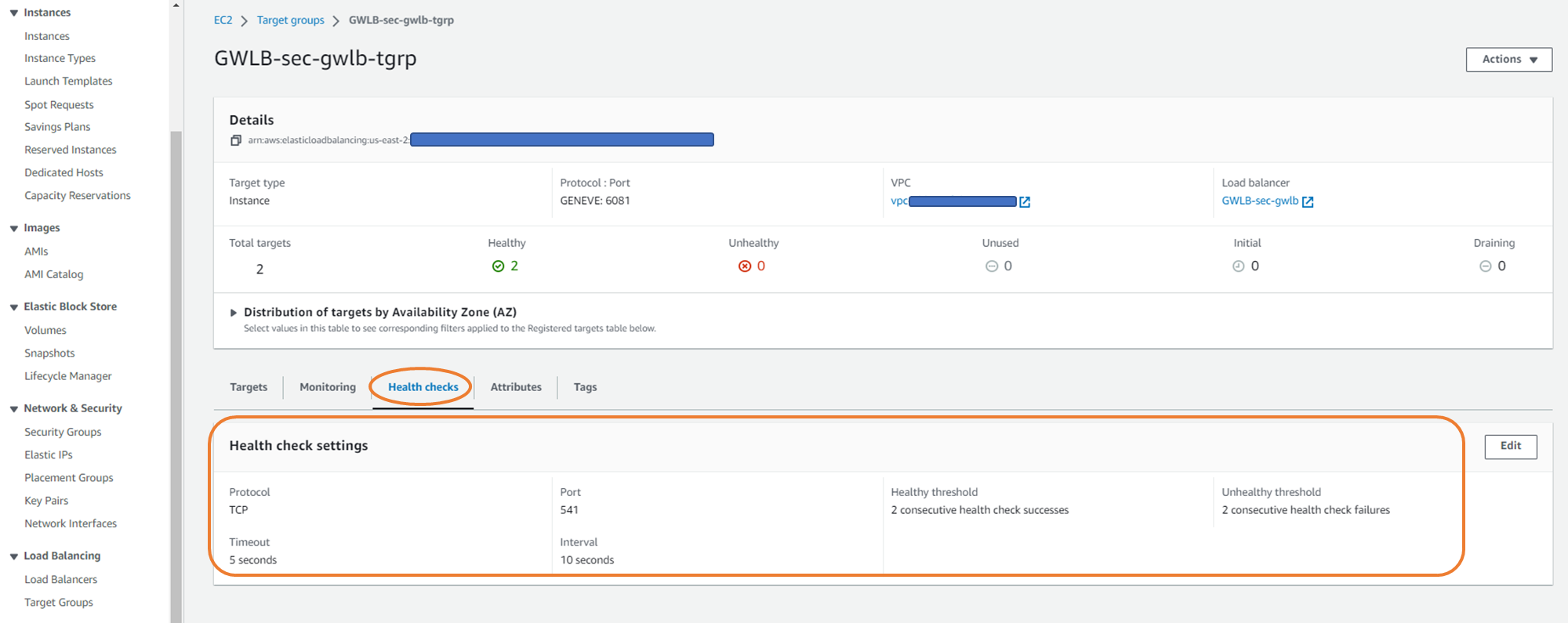1568x623 pixels.
Task: Collapse the Images sidebar section
Action: 14,229
